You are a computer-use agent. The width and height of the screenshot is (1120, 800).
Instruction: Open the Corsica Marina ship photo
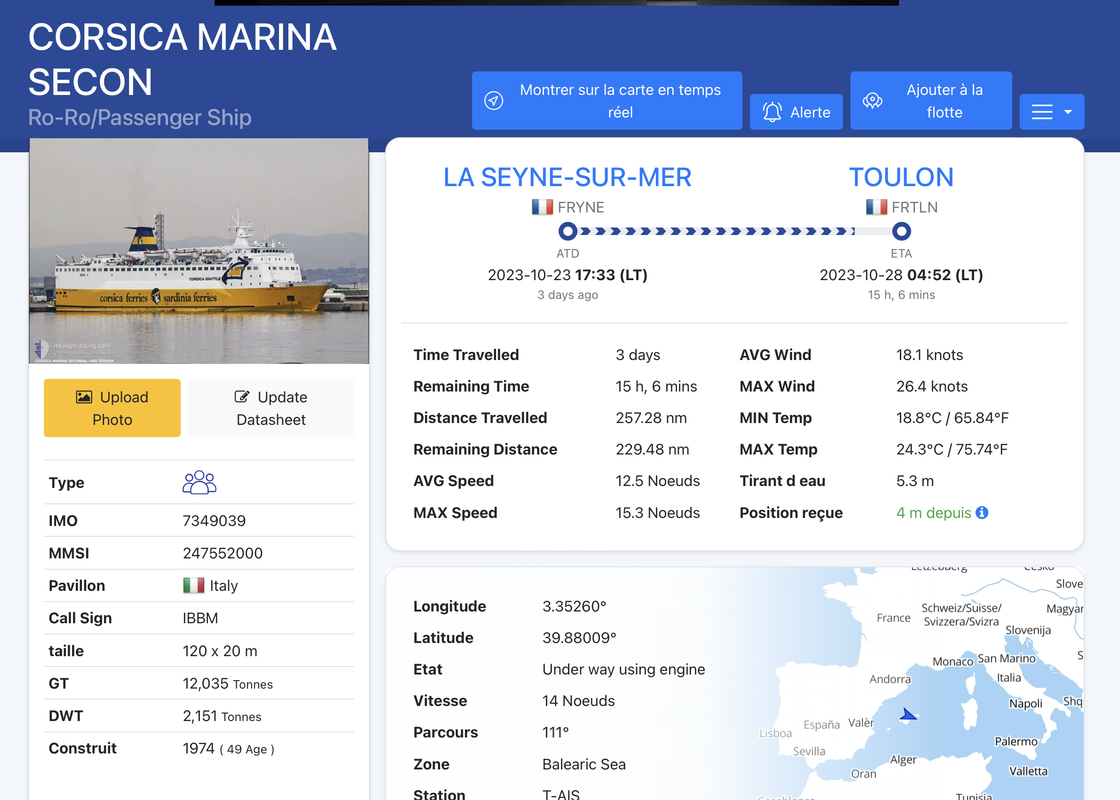point(199,251)
